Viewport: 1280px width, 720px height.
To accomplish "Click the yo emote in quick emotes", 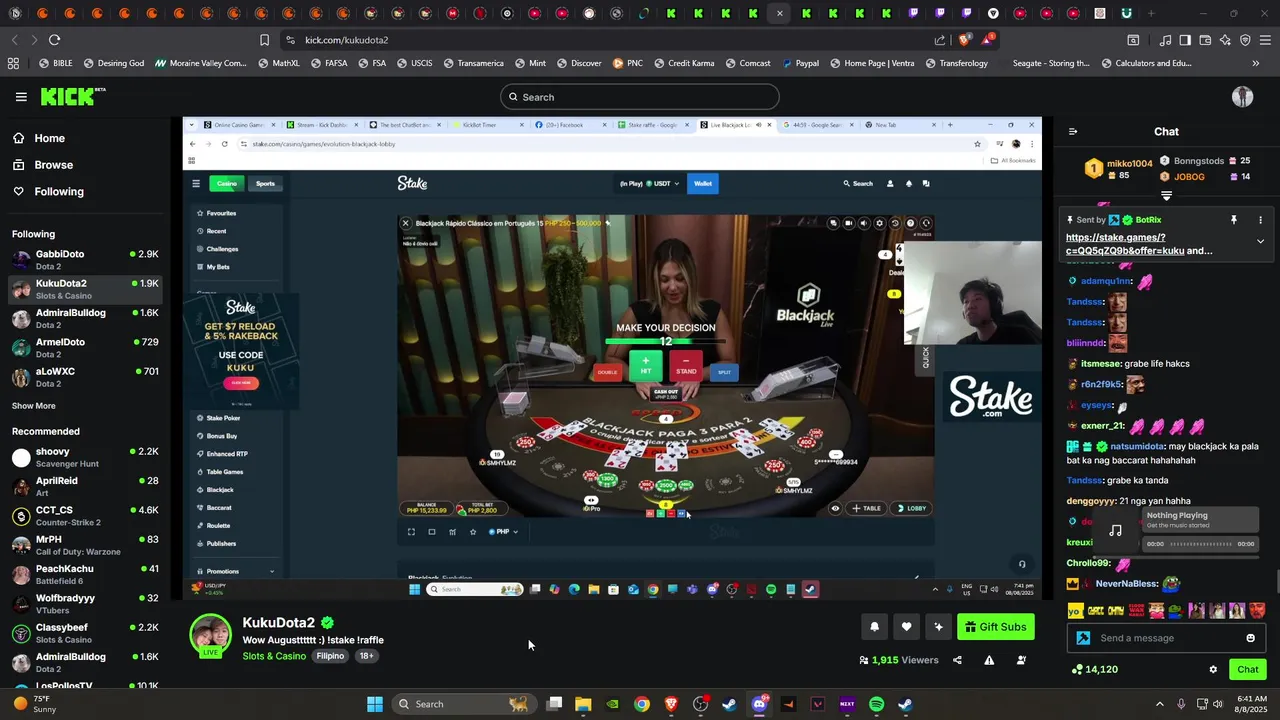I will pos(1075,610).
